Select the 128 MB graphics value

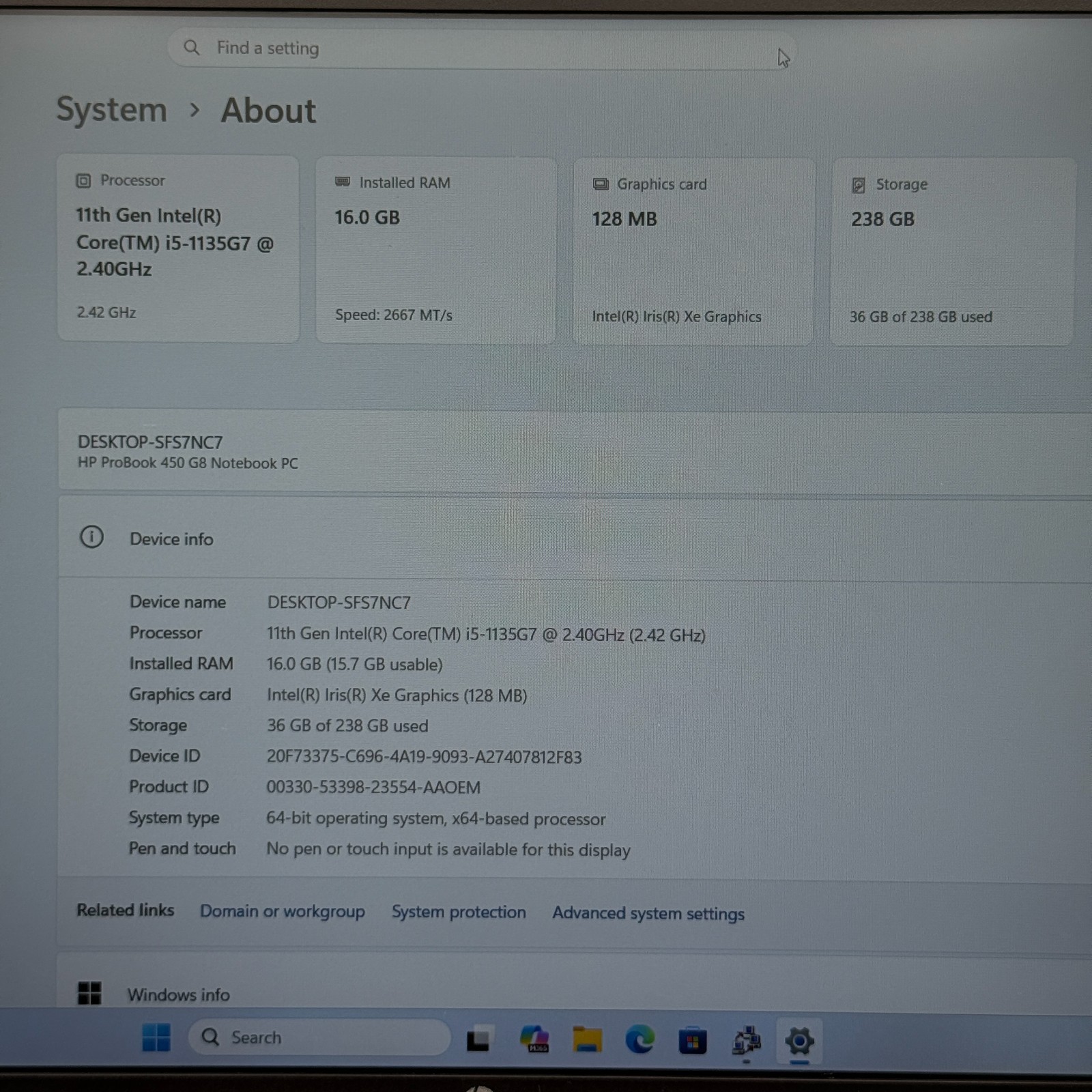point(624,219)
